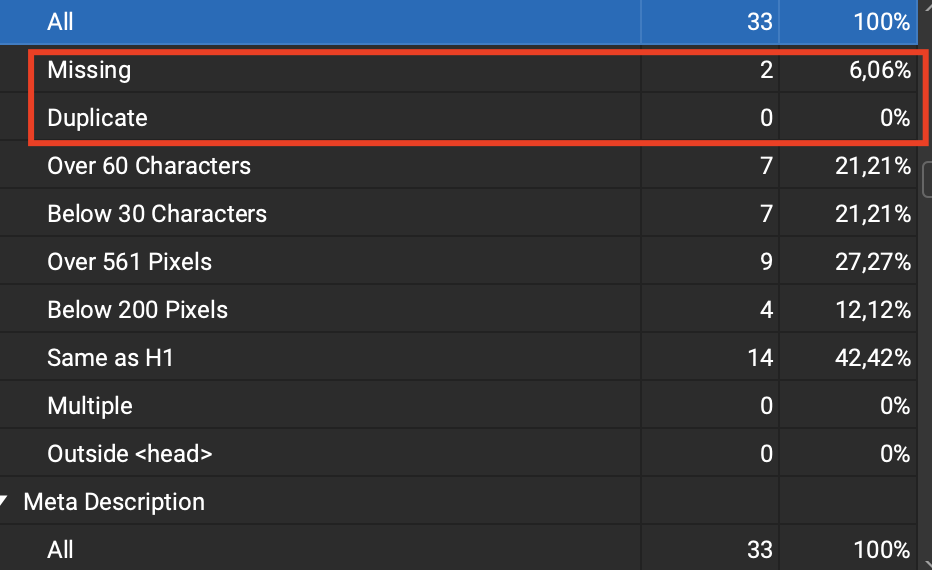Choose the Outside <head> filter

(x=129, y=454)
